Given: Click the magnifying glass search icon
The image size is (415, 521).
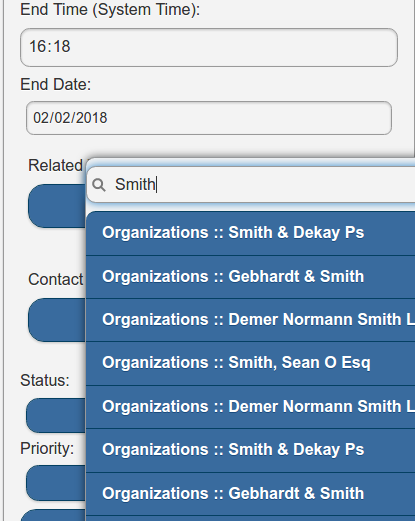Looking at the screenshot, I should pos(99,185).
